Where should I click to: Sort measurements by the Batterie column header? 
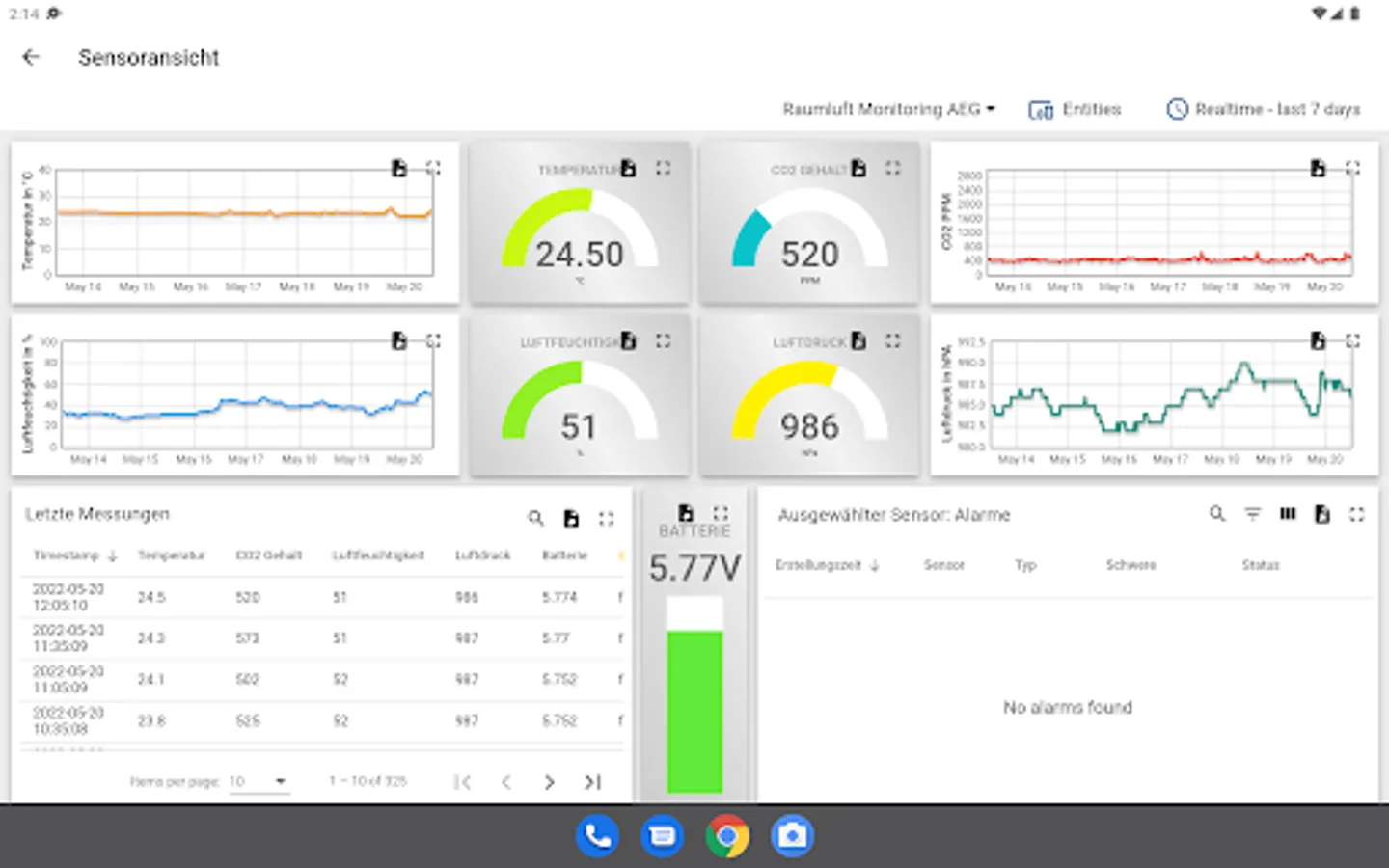(564, 556)
